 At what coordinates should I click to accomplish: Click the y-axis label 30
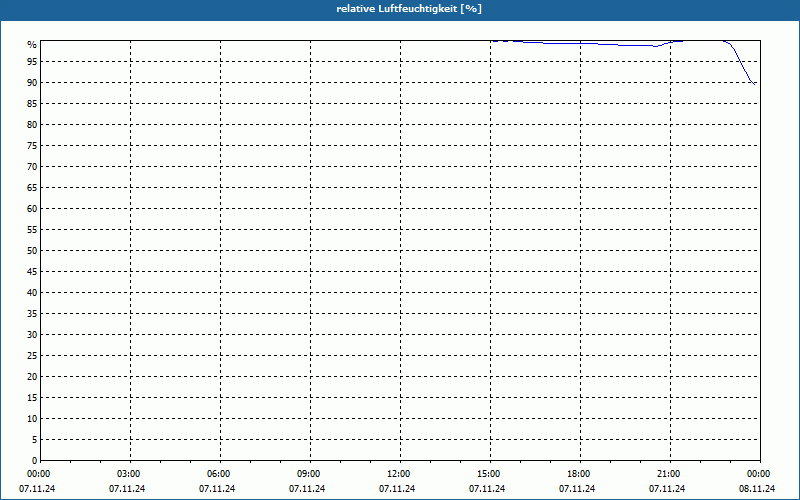[32, 335]
